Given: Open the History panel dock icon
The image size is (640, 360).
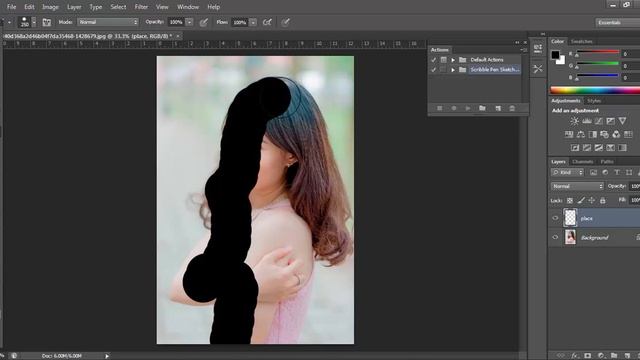Looking at the screenshot, I should [538, 49].
